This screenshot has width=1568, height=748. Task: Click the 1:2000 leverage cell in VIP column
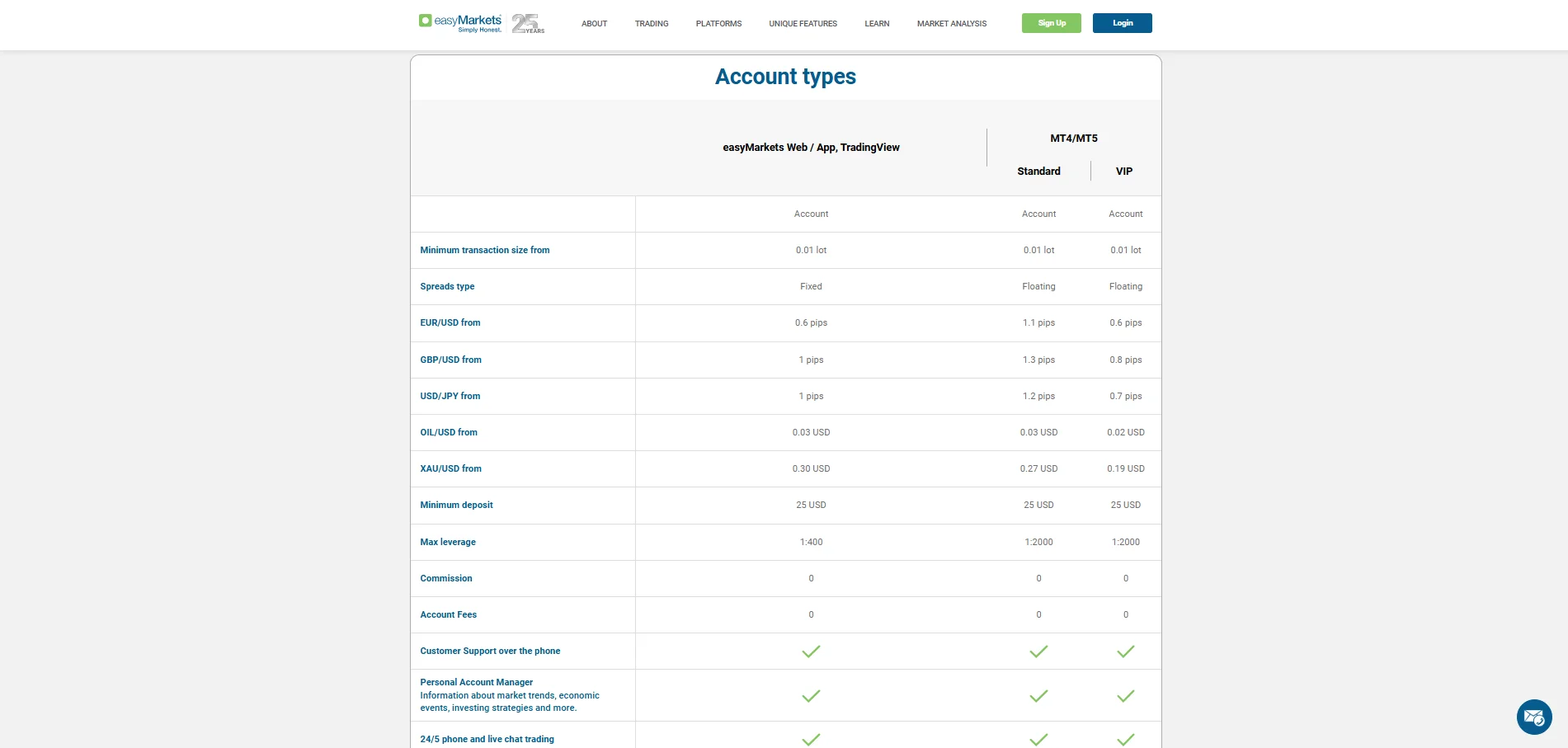1126,542
